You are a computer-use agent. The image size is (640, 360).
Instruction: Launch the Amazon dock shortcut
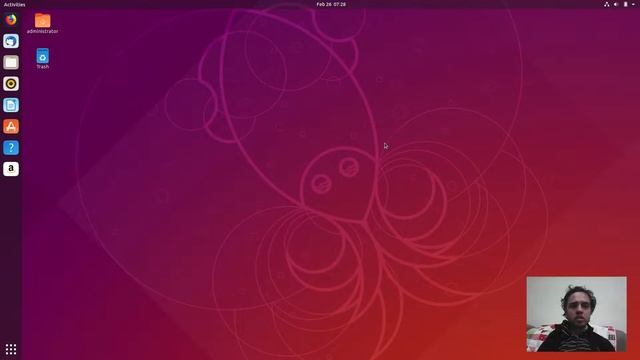point(11,169)
